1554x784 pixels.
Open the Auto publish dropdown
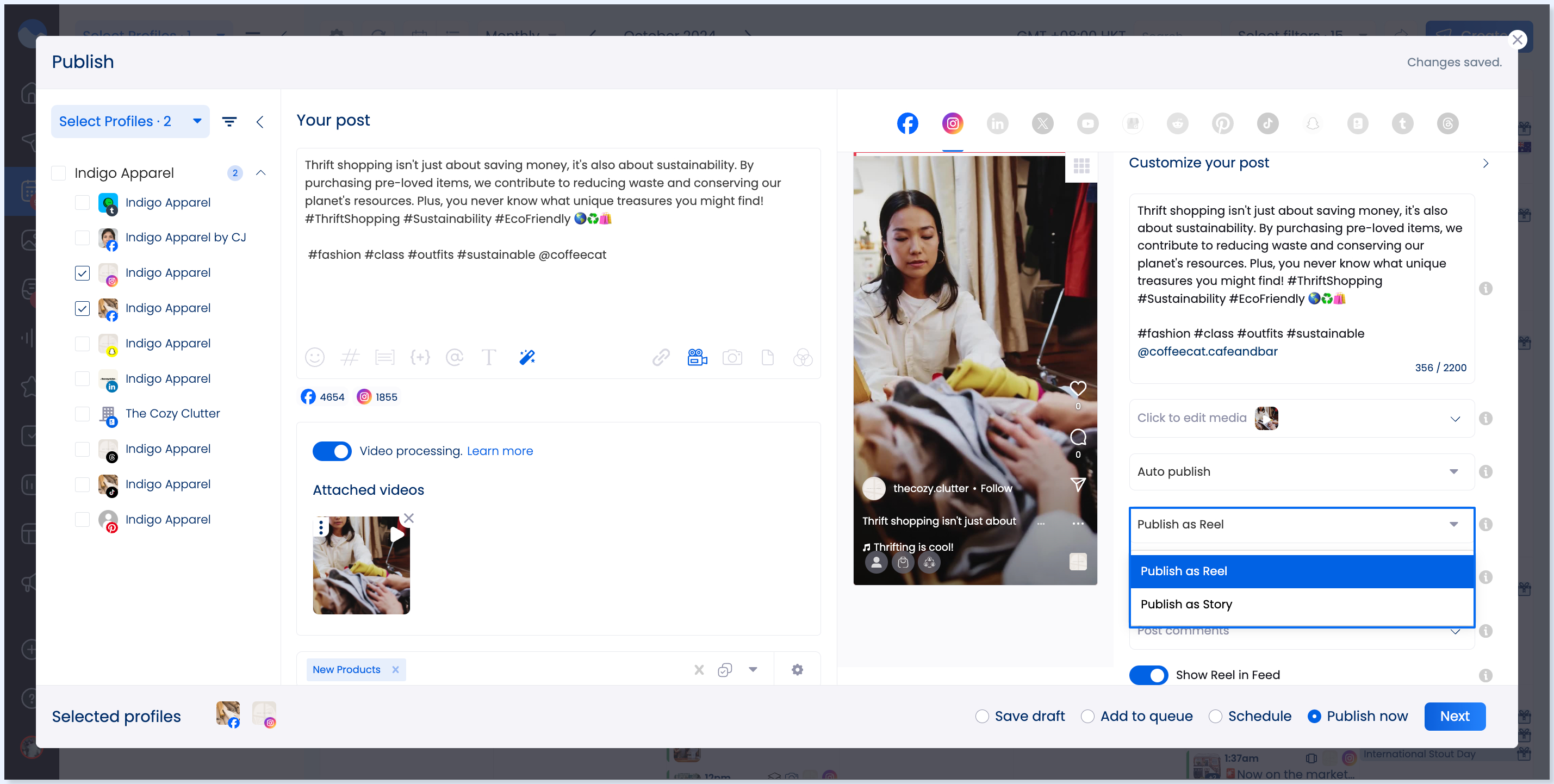[1301, 471]
